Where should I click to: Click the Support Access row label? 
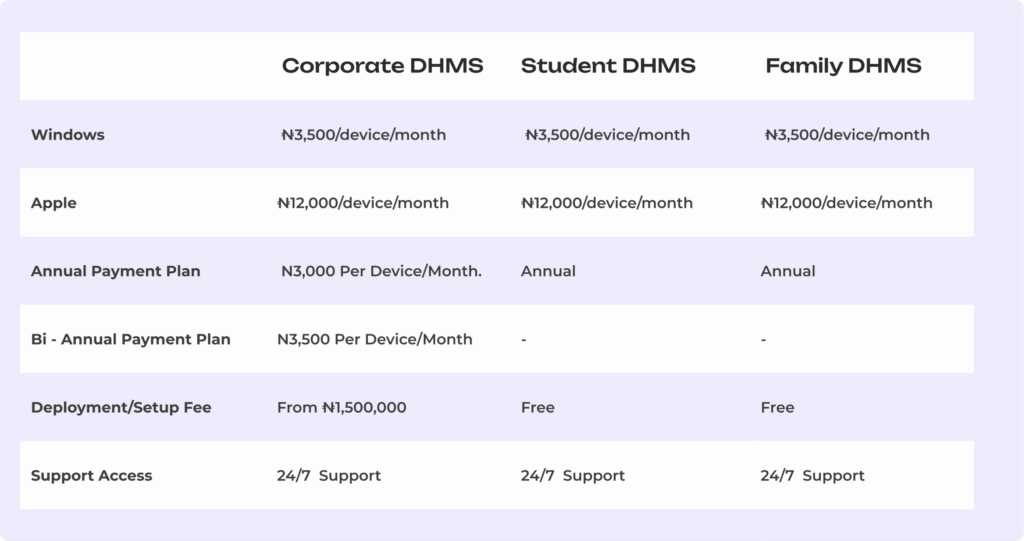91,475
